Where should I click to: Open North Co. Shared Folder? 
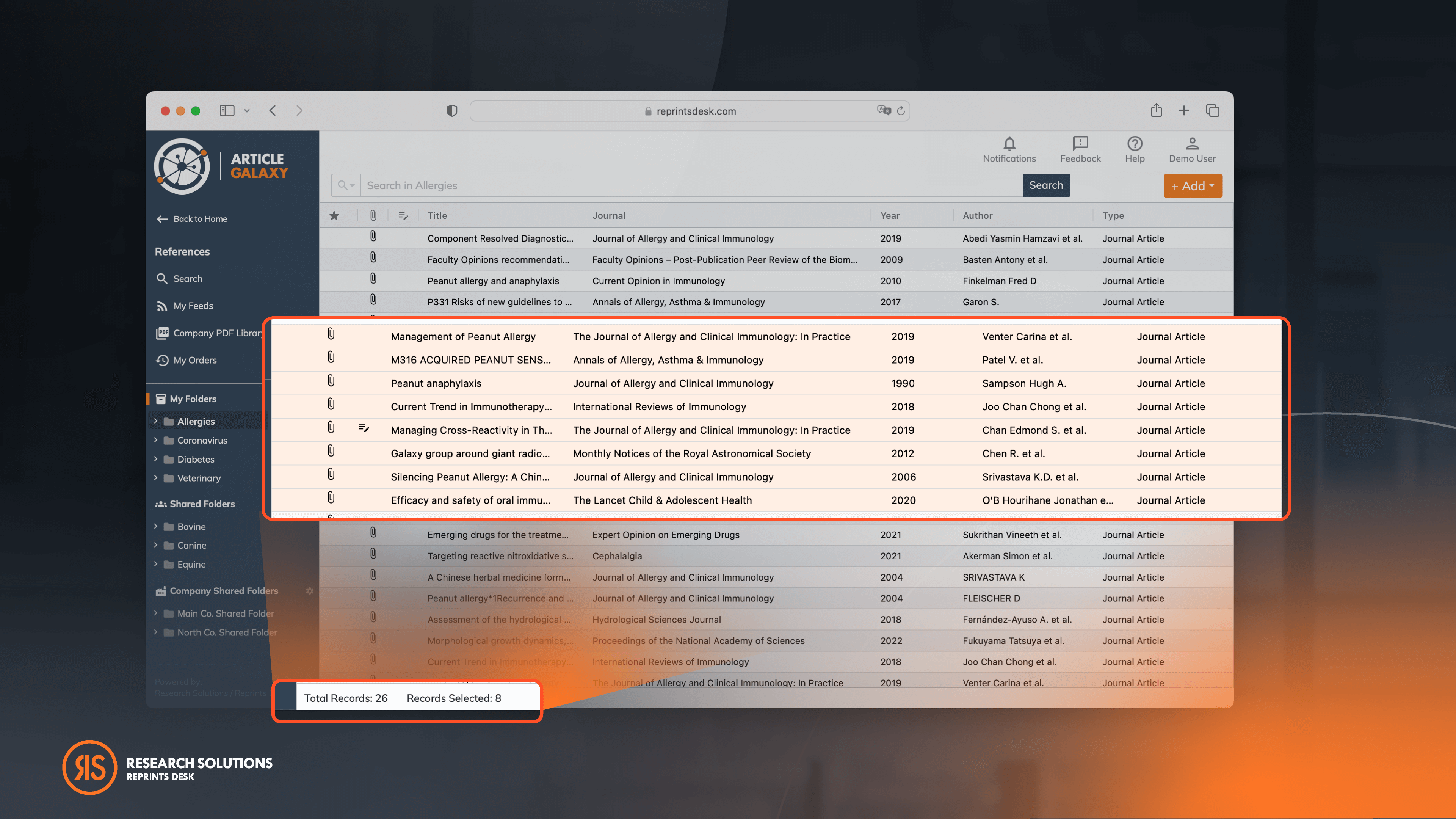click(227, 632)
